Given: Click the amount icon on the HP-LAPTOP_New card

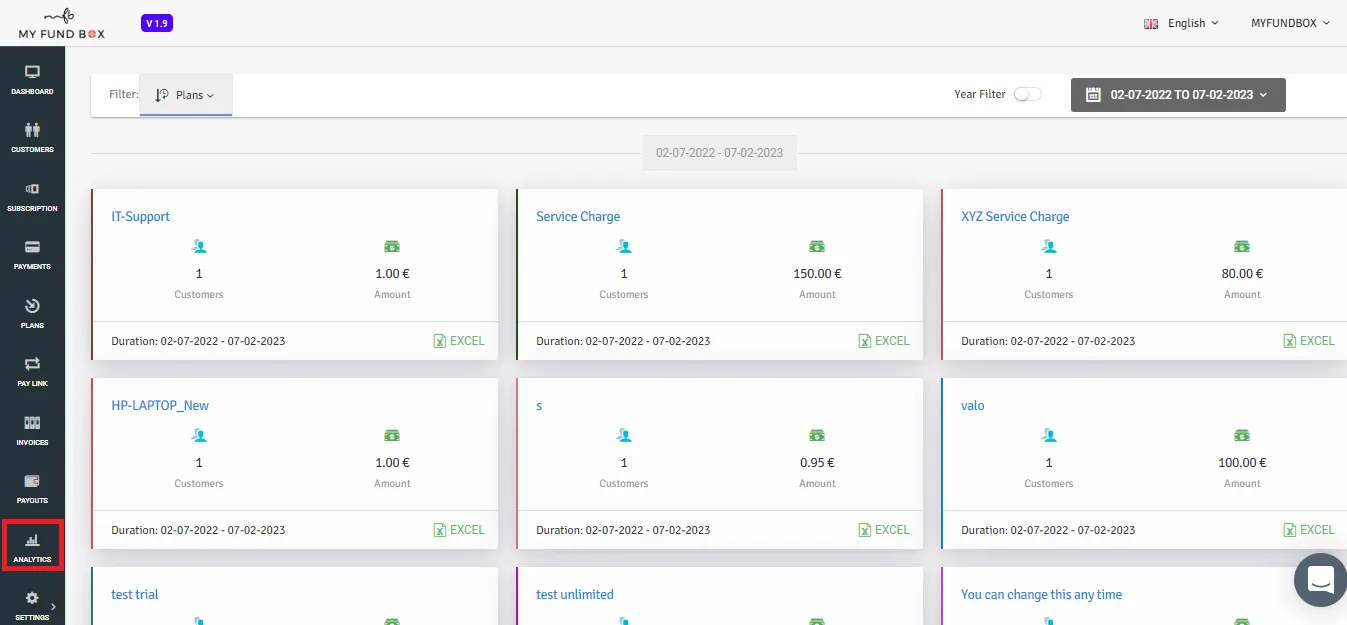Looking at the screenshot, I should click(392, 435).
